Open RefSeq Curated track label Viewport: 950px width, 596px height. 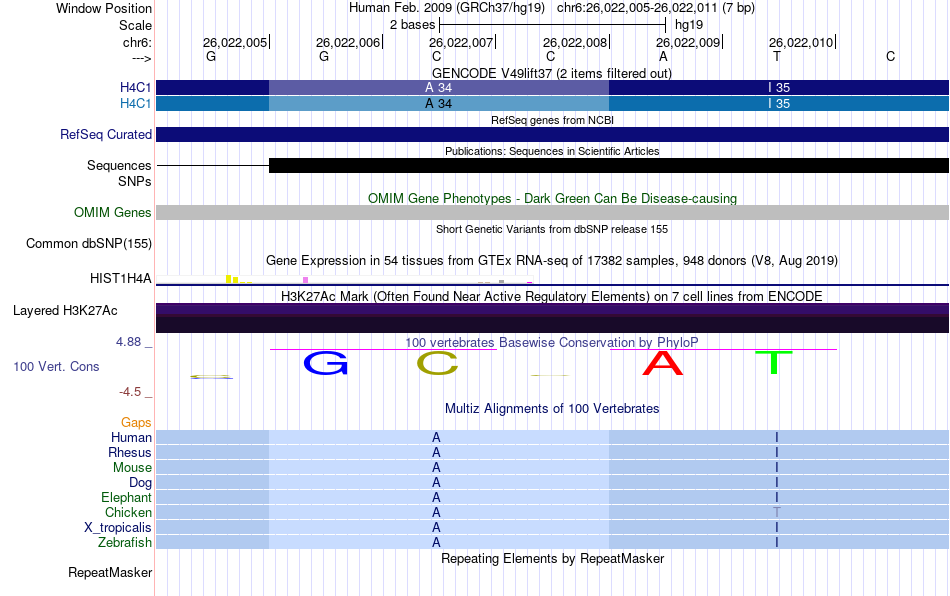pyautogui.click(x=106, y=134)
